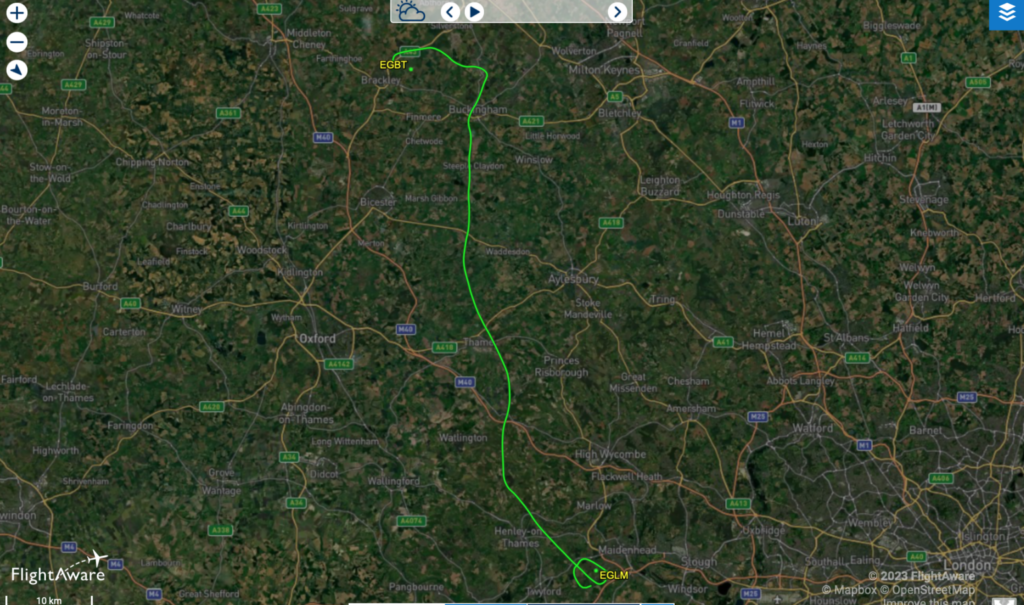Click the Oxford city label
1024x605 pixels.
coord(317,338)
